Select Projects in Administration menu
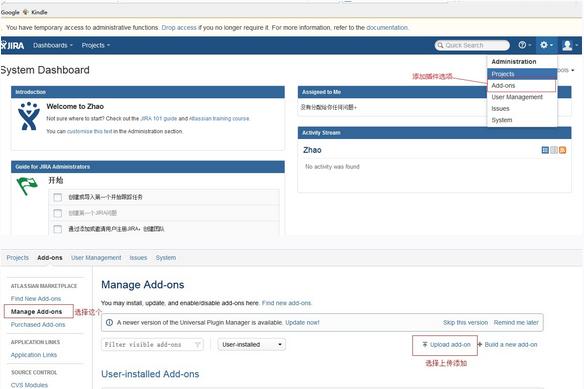The width and height of the screenshot is (584, 389). (522, 74)
